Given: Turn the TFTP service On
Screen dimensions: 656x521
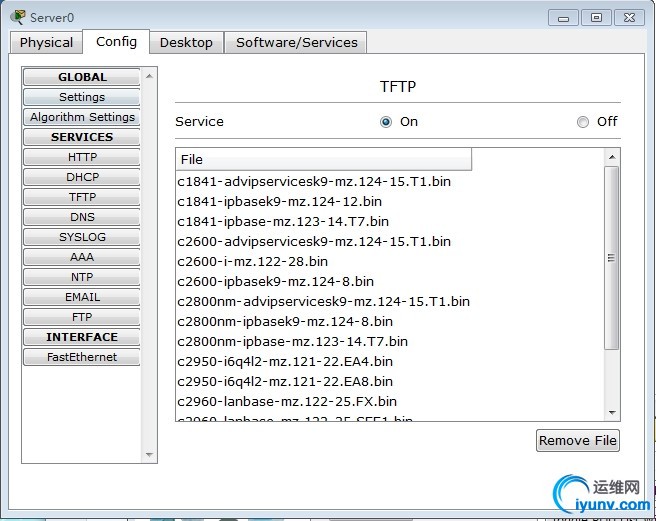Looking at the screenshot, I should tap(386, 122).
